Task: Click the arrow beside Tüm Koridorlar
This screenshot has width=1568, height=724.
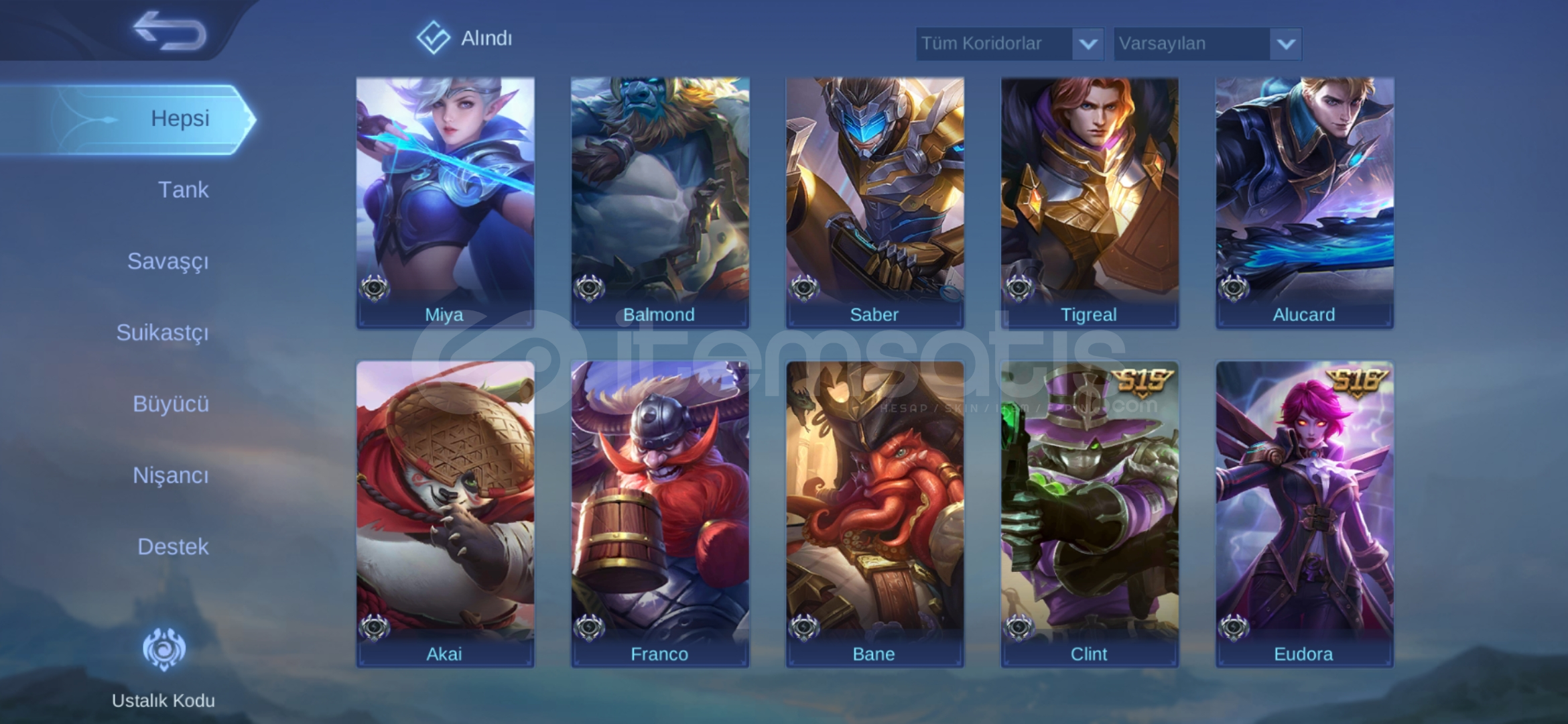Action: pos(1088,44)
